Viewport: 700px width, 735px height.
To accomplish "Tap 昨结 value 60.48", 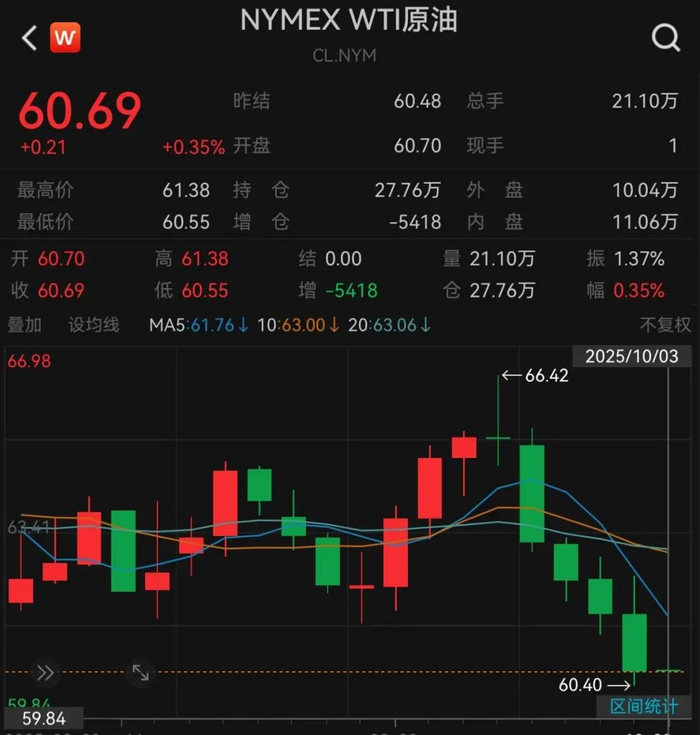I will click(x=417, y=101).
